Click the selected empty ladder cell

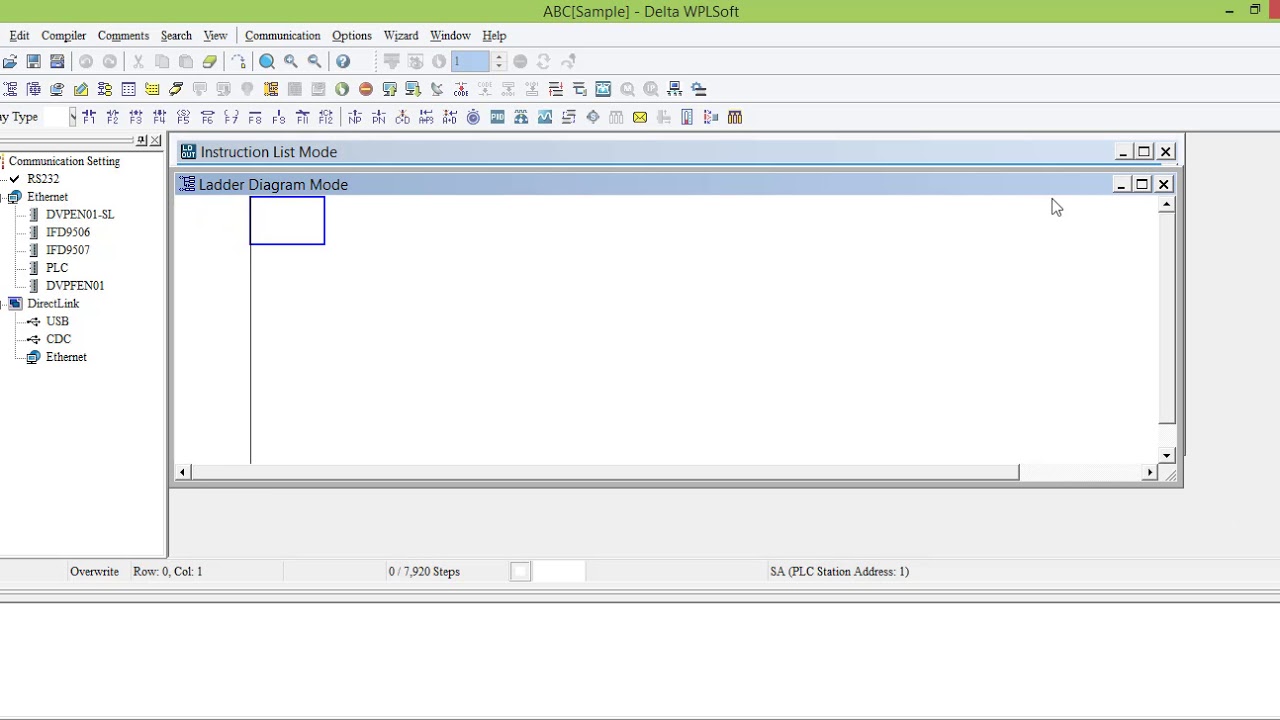(x=287, y=220)
